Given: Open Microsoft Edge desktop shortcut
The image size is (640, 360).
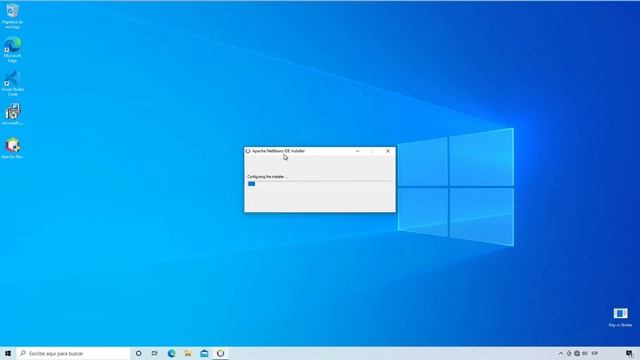Looking at the screenshot, I should click(x=12, y=49).
